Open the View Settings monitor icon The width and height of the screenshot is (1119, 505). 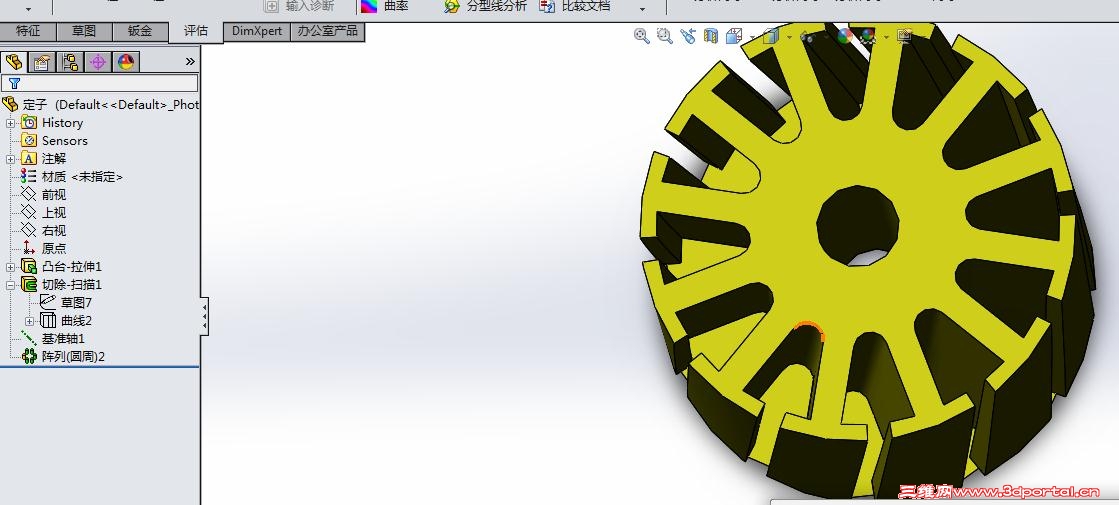point(905,36)
